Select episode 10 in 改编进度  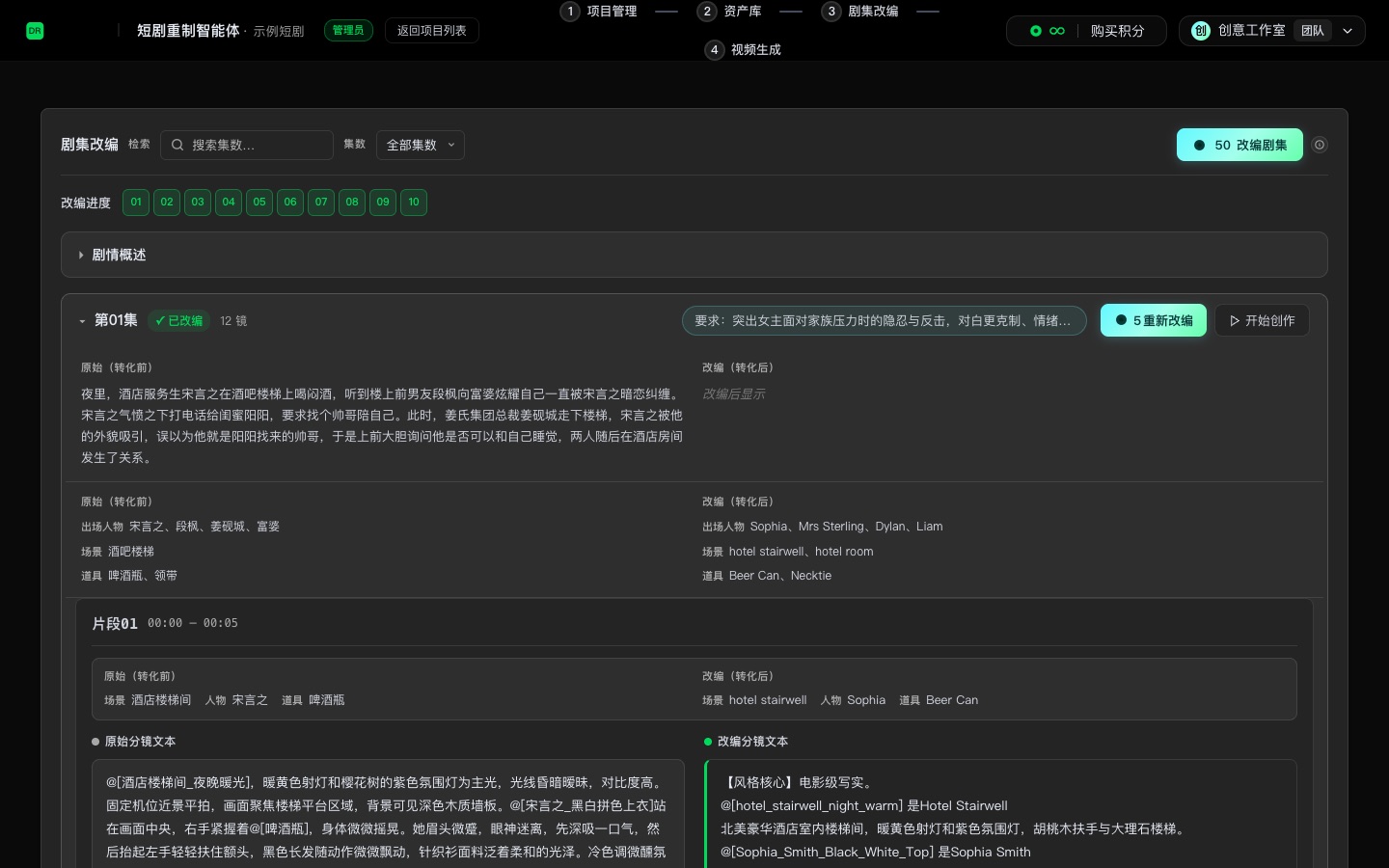[x=414, y=203]
